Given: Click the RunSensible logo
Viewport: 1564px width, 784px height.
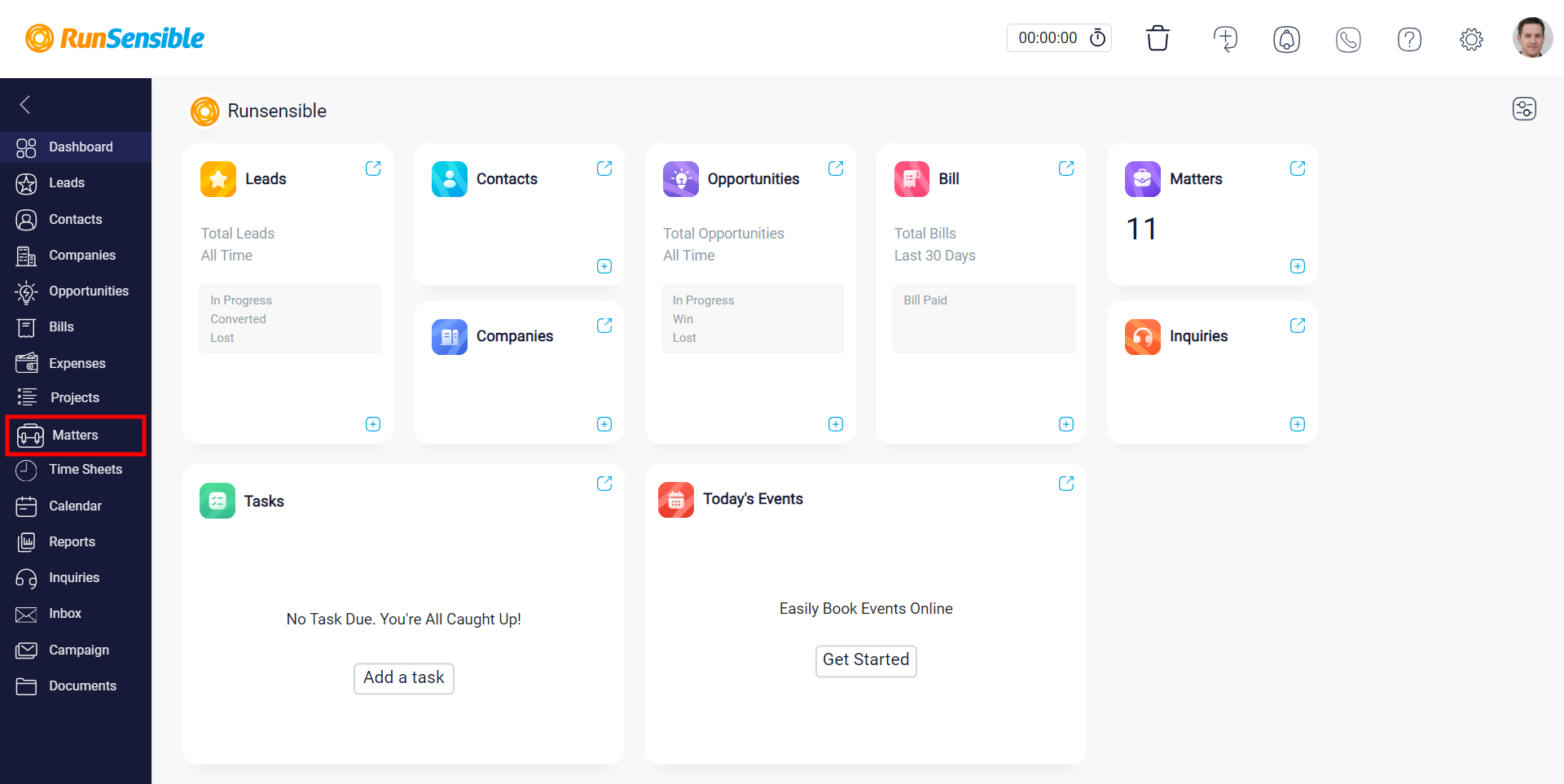Looking at the screenshot, I should tap(114, 38).
